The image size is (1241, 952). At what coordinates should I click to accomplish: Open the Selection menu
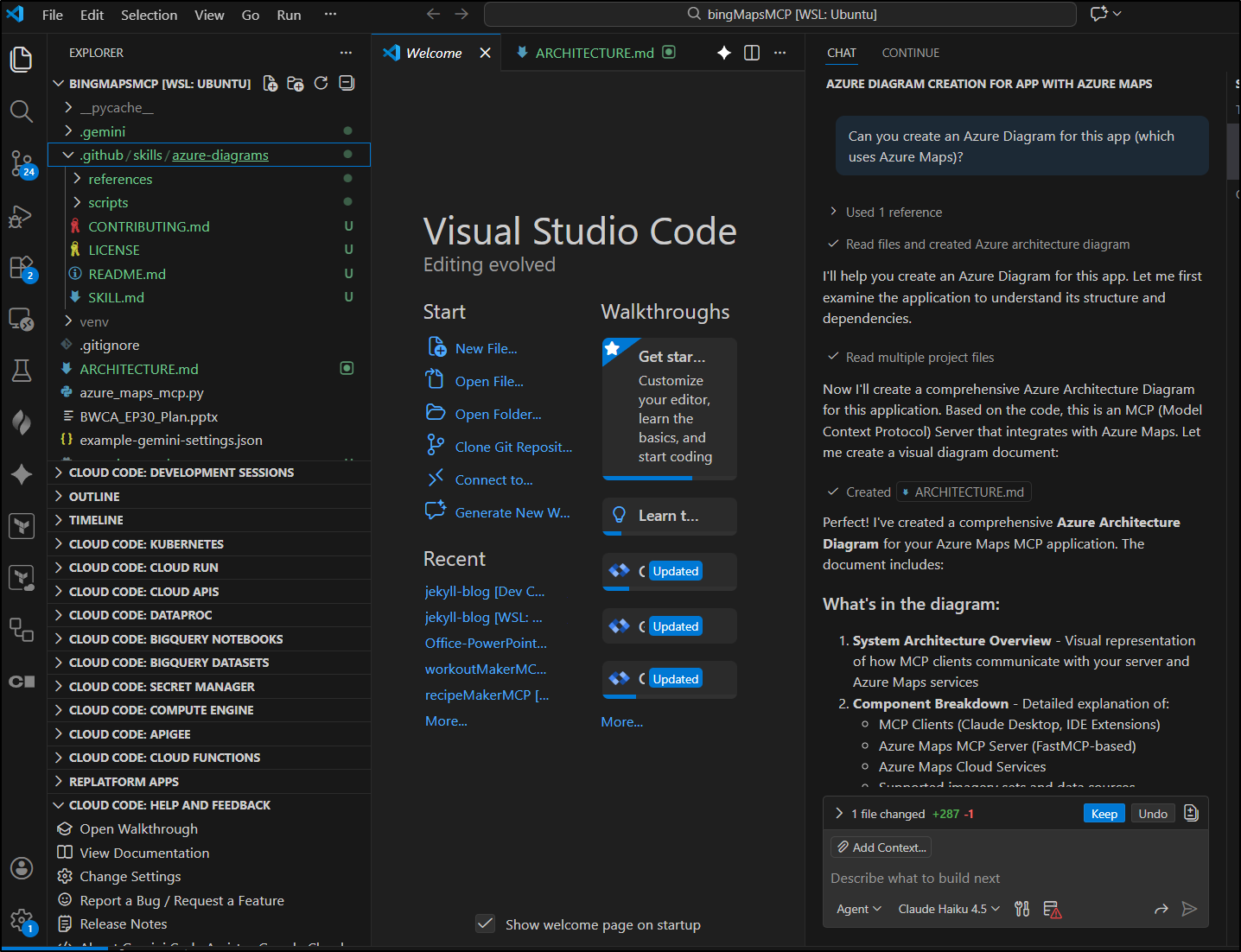point(149,15)
